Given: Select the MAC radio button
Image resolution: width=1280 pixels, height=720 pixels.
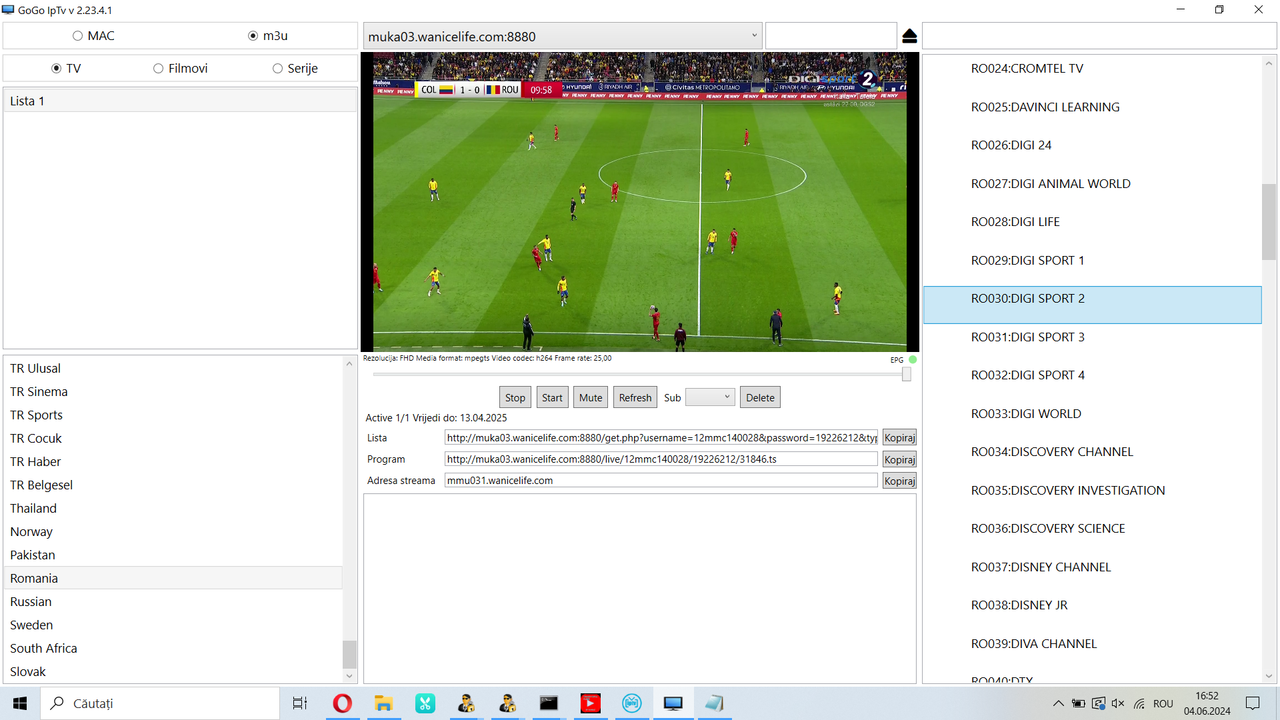Looking at the screenshot, I should [78, 36].
